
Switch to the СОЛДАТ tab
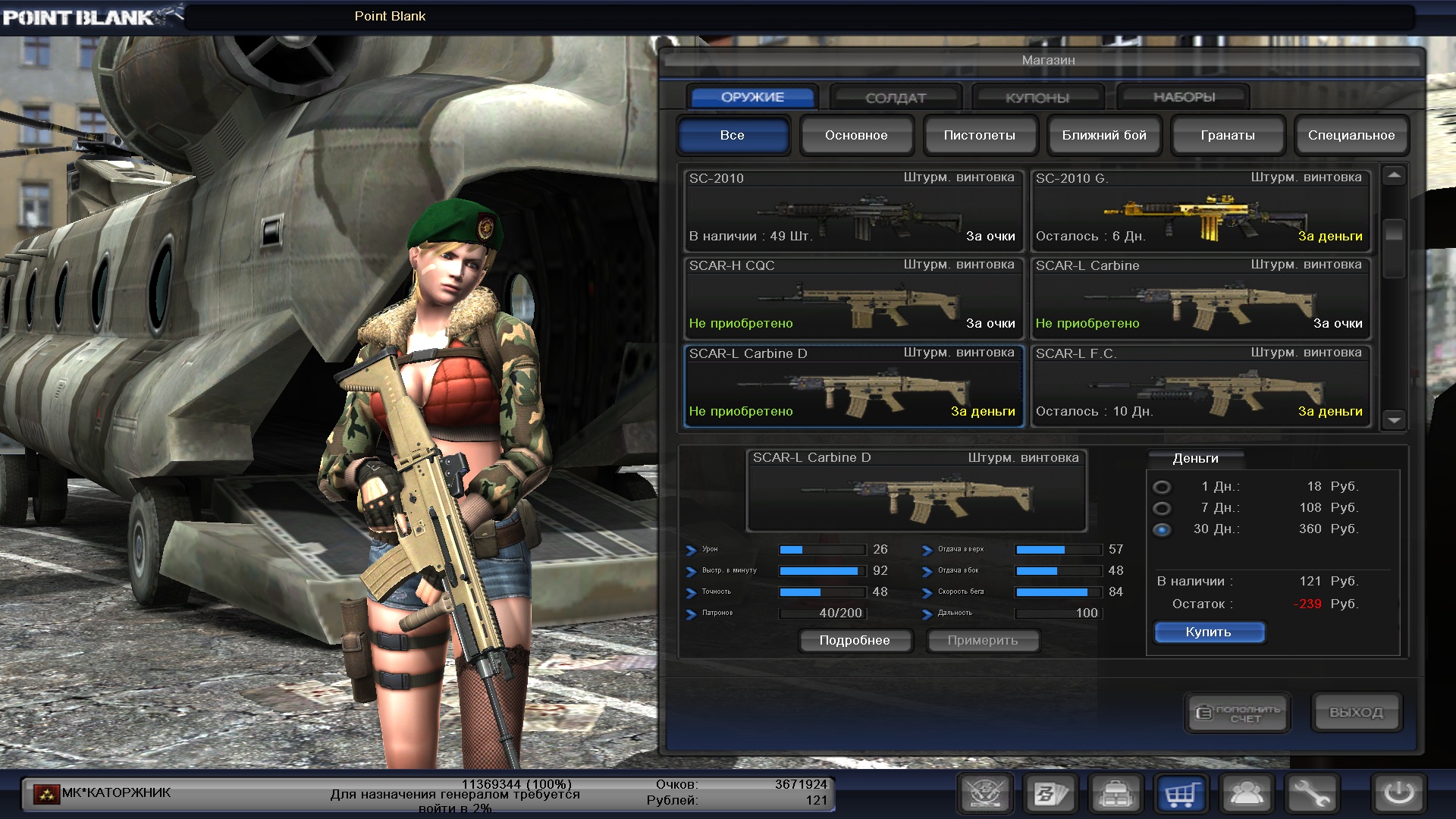tap(896, 97)
